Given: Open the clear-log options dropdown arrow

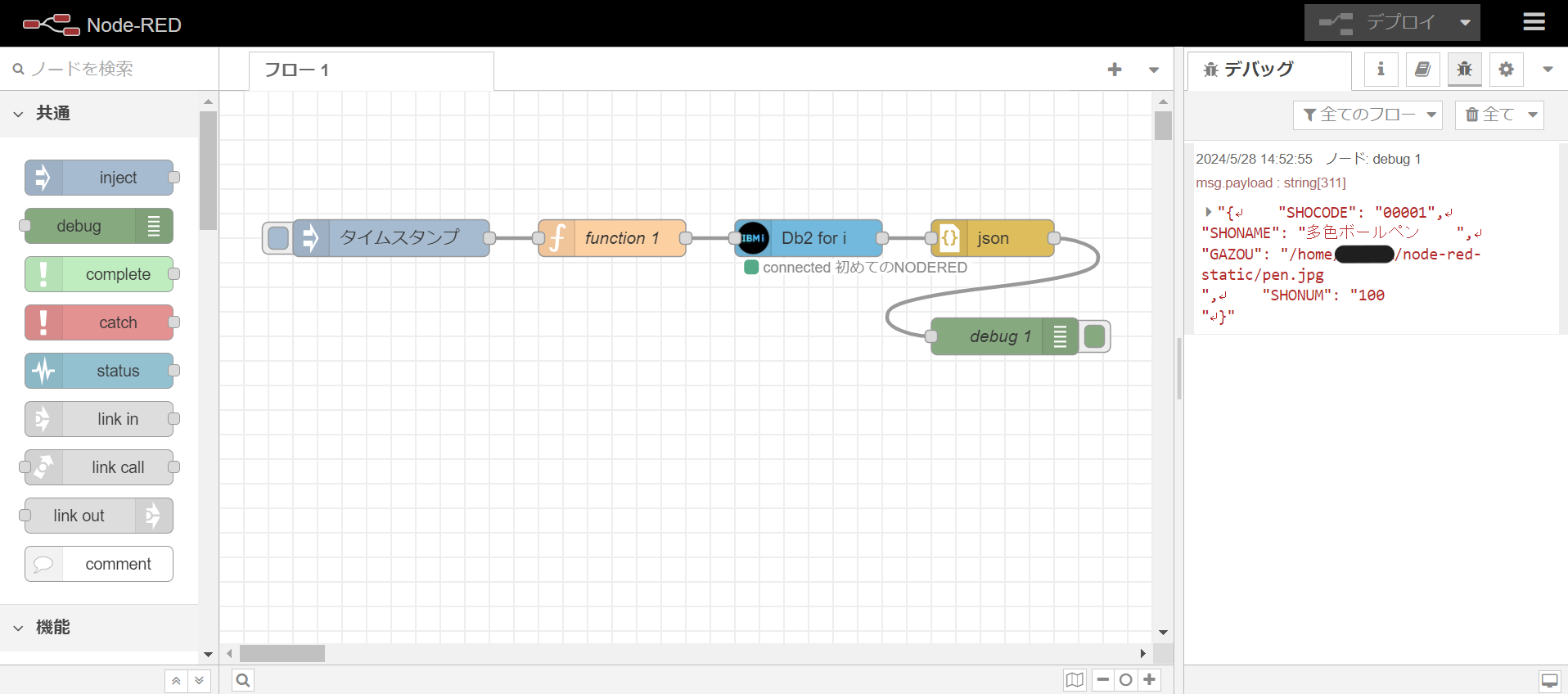Looking at the screenshot, I should [1533, 115].
